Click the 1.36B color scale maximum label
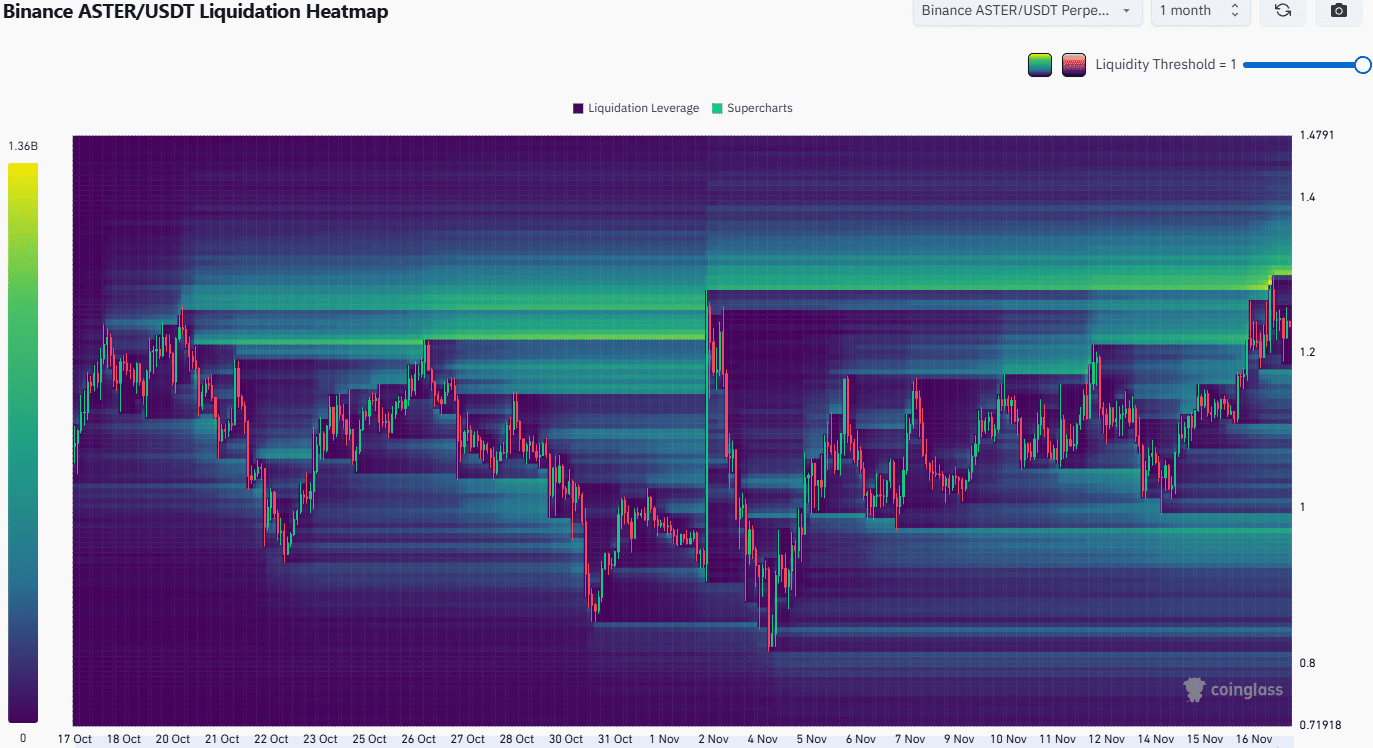This screenshot has width=1373, height=748. pyautogui.click(x=23, y=146)
